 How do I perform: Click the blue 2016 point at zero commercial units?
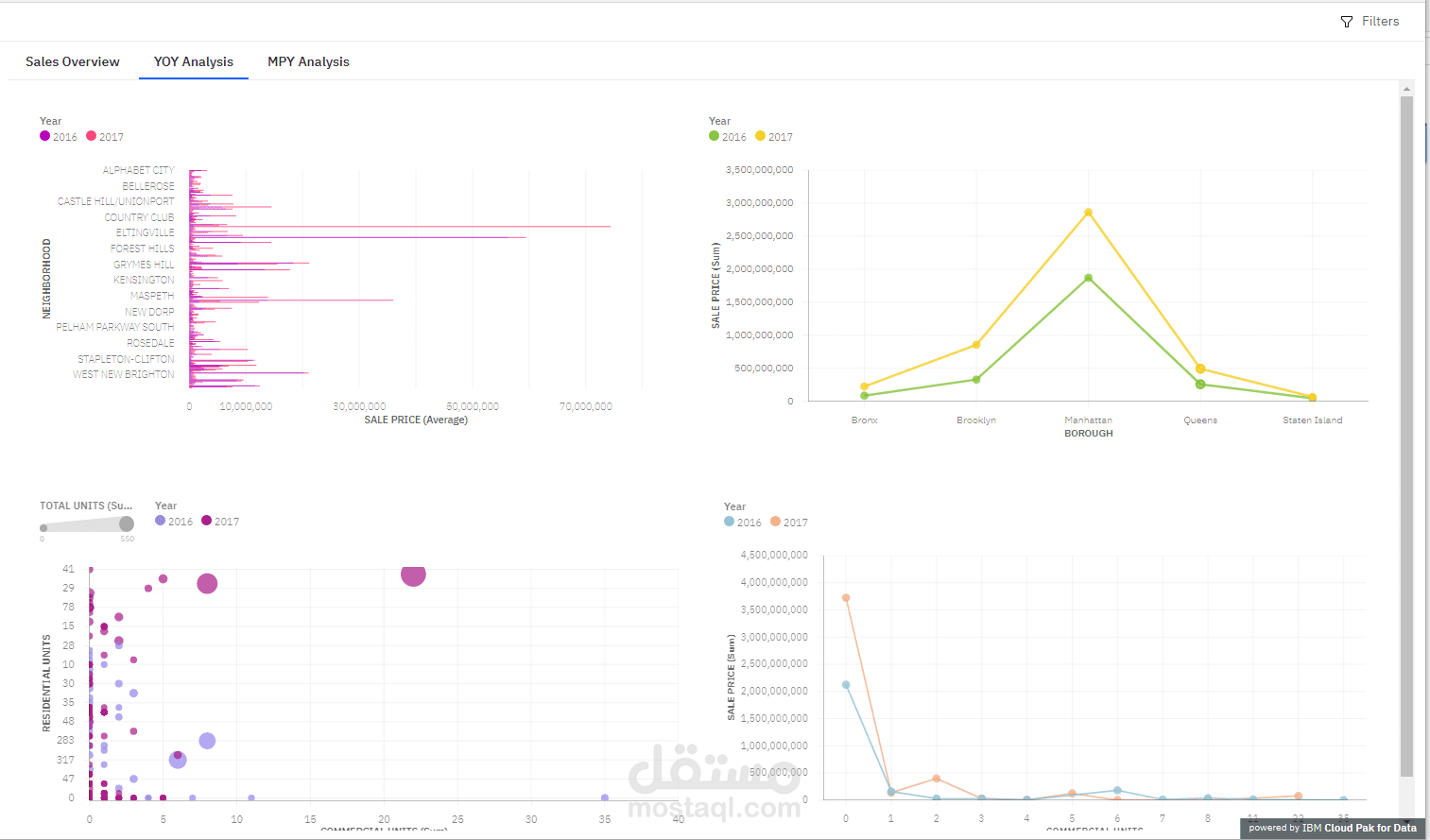846,685
